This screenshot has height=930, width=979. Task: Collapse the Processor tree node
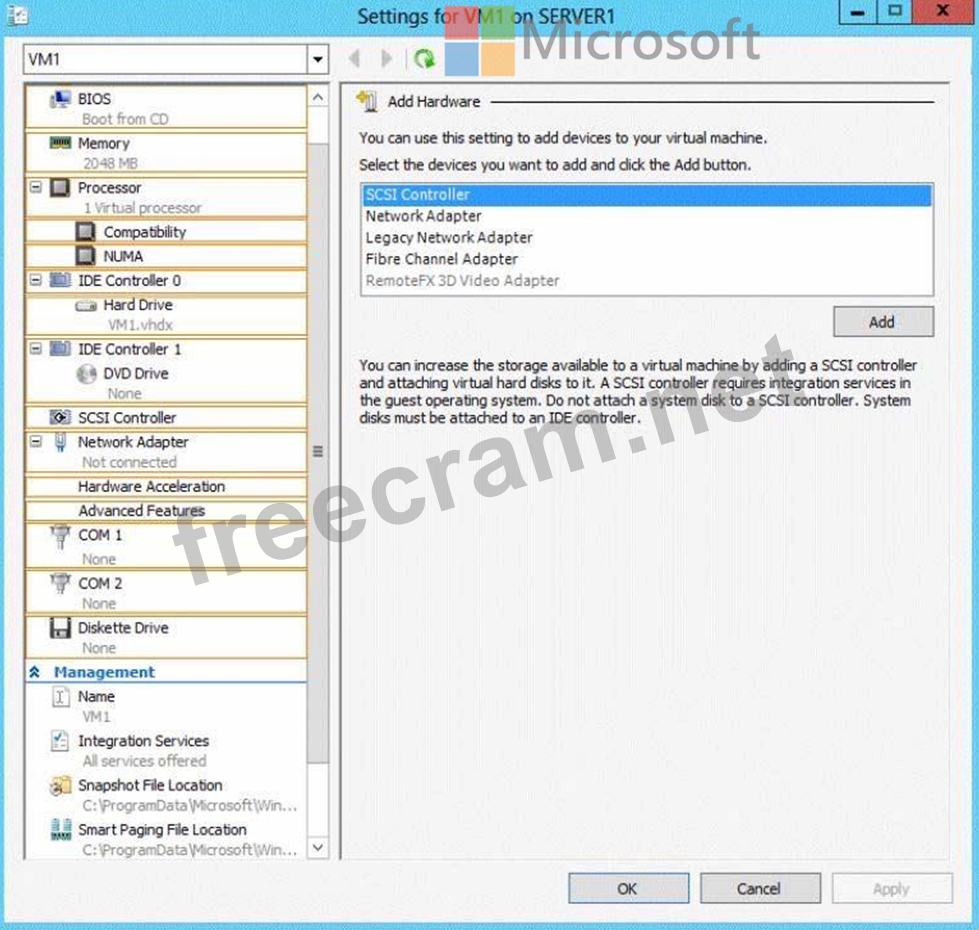36,187
